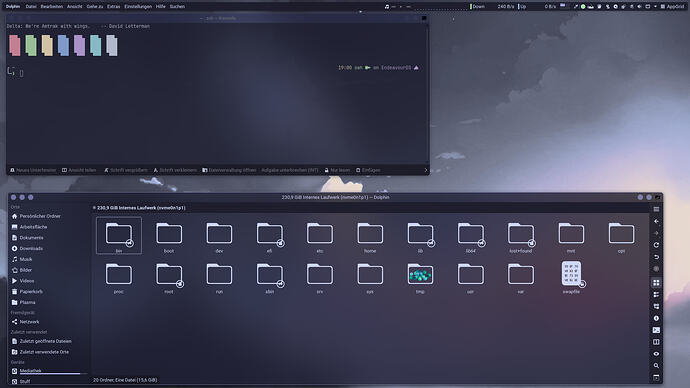Click Neues Unterfenster in Konsole toolbar

[33, 170]
